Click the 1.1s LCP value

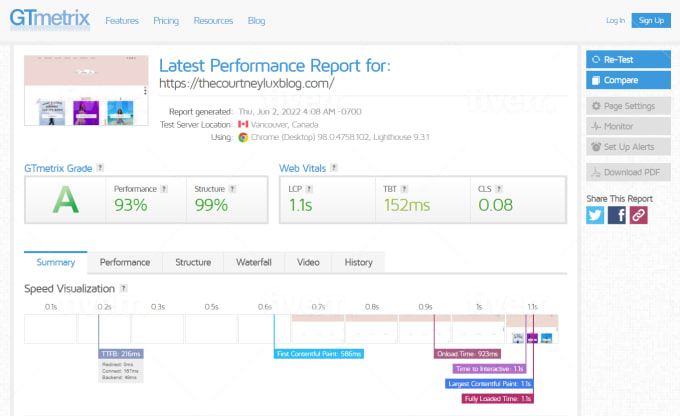point(301,205)
